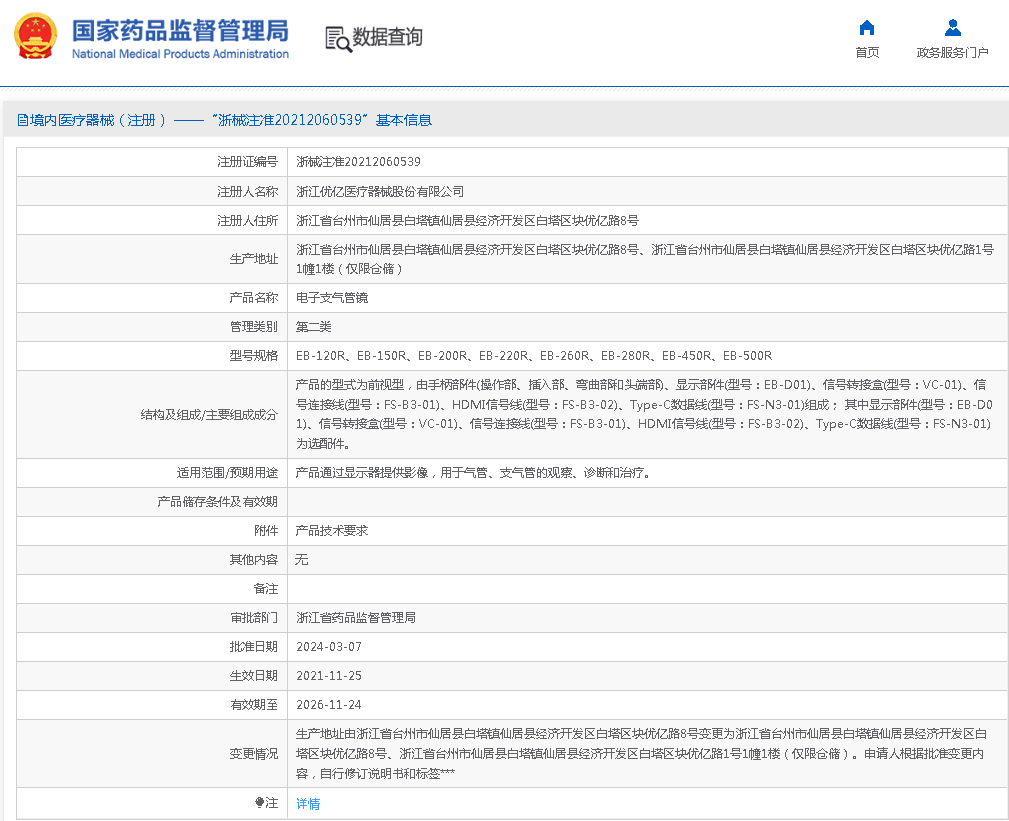Click the data query search icon
Image resolution: width=1009 pixels, height=821 pixels.
338,39
